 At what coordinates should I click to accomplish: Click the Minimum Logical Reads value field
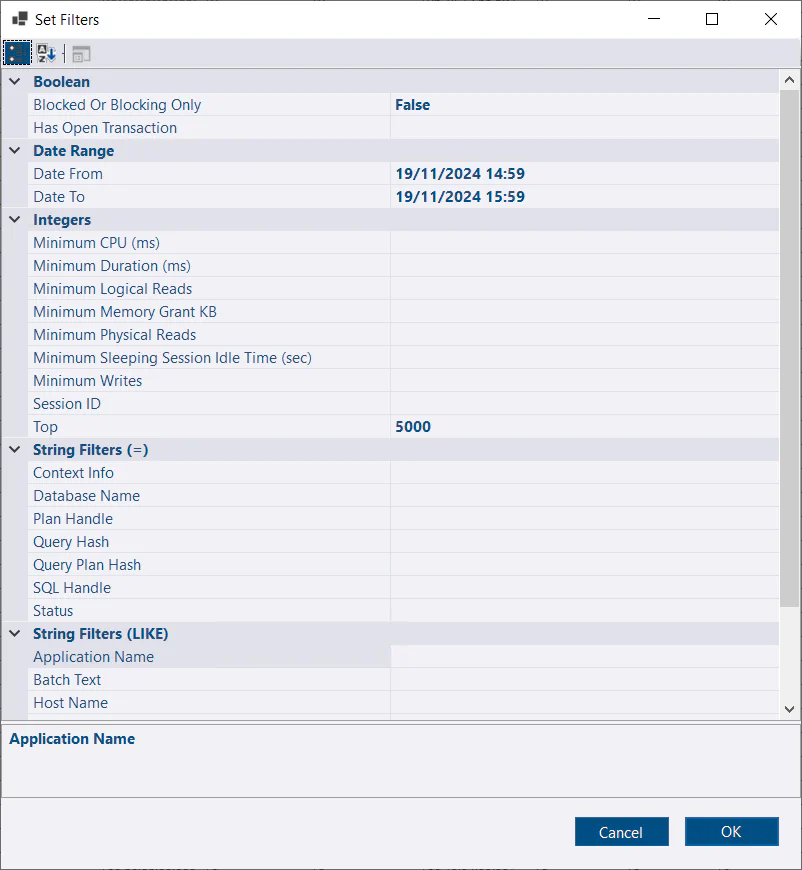click(584, 289)
